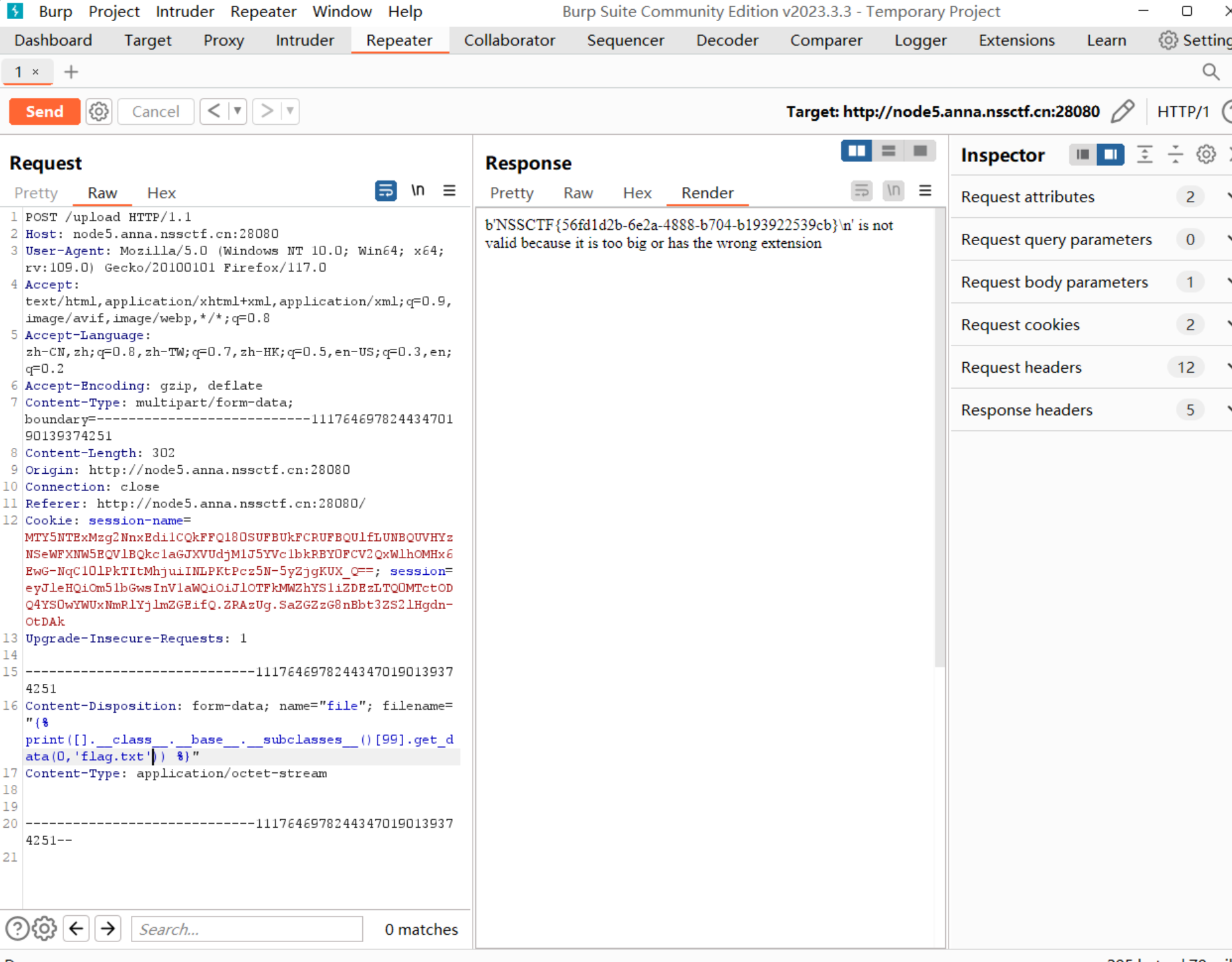
Task: Dock Inspector on left layout icon
Action: (1083, 155)
